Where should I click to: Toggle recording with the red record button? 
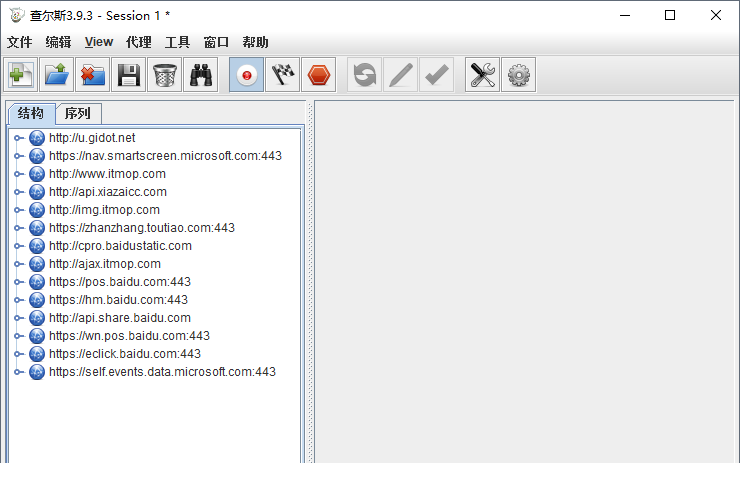pyautogui.click(x=246, y=75)
